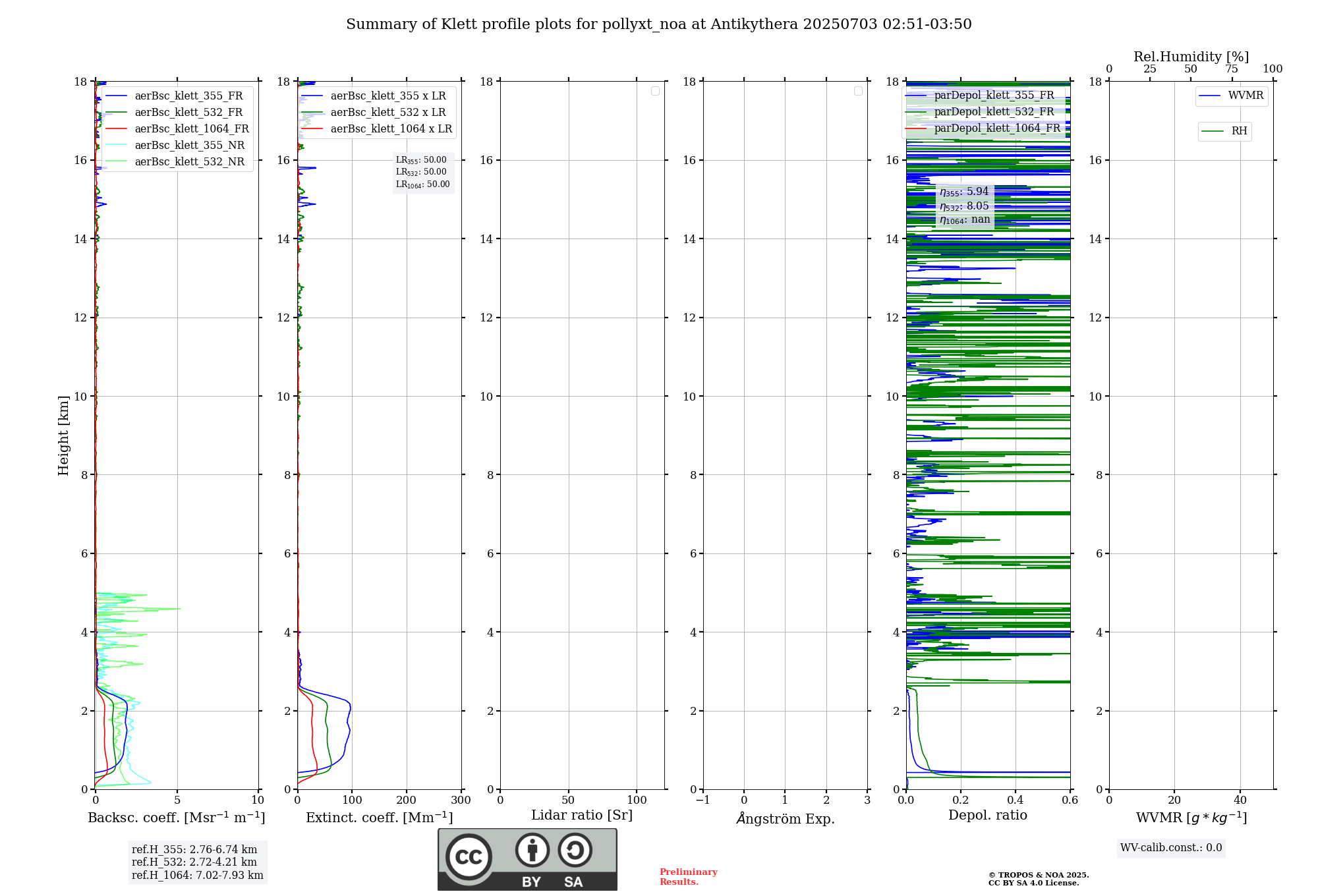Viewport: 1318px width, 896px height.
Task: Click the ref.H_355: 2.76-6.74 km text
Action: pos(194,849)
